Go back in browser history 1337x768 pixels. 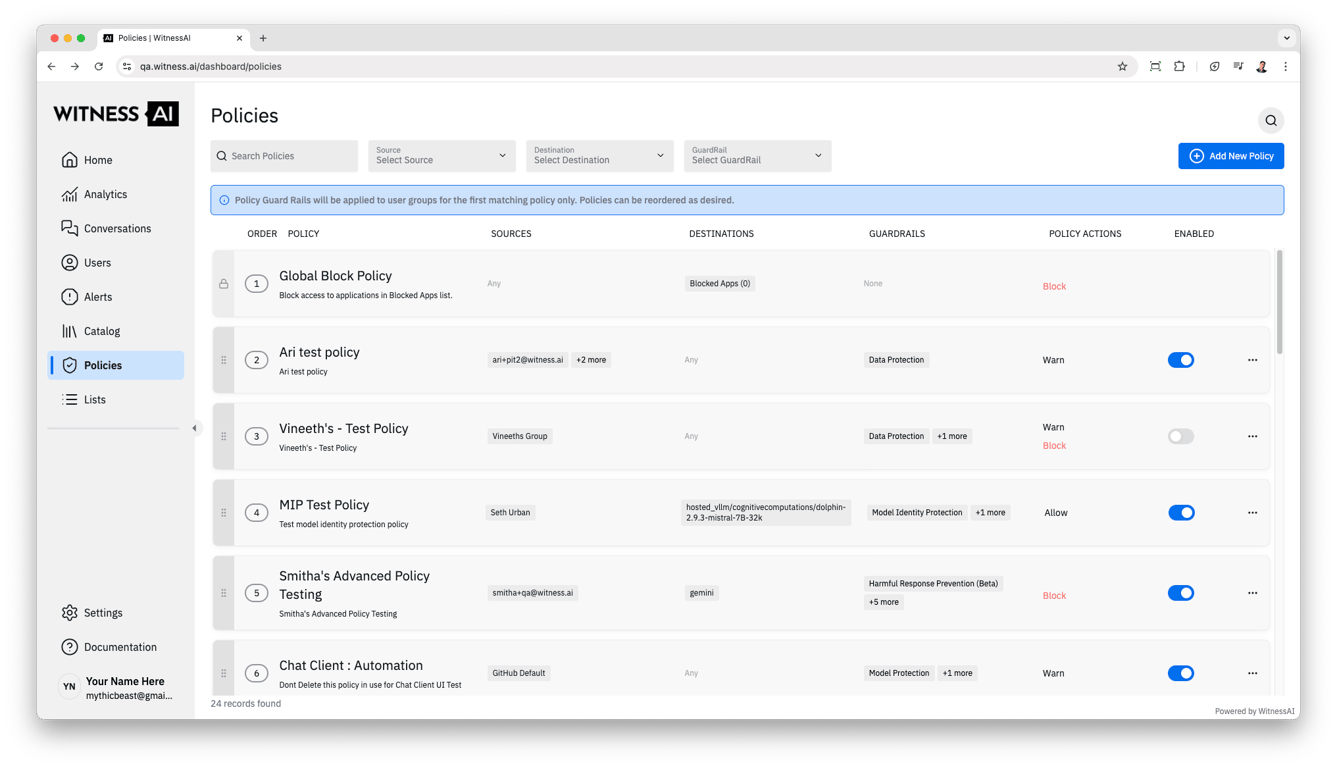click(x=52, y=67)
